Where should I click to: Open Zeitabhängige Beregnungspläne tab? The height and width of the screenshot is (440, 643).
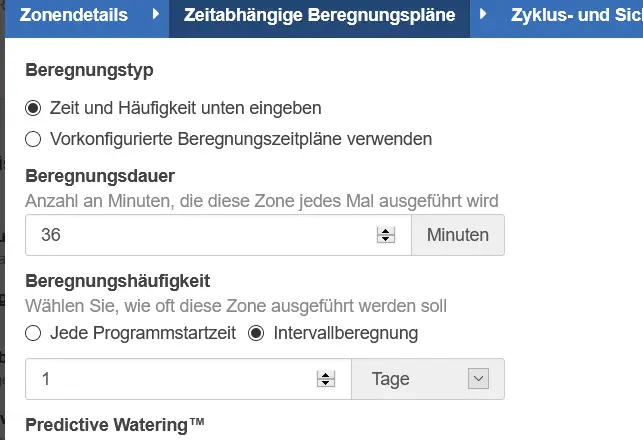point(319,15)
